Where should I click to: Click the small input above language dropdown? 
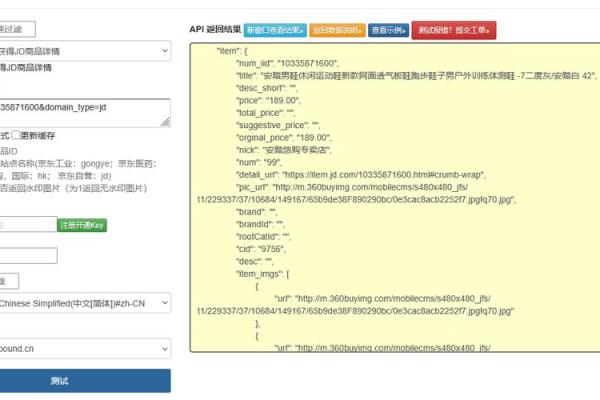(9, 281)
